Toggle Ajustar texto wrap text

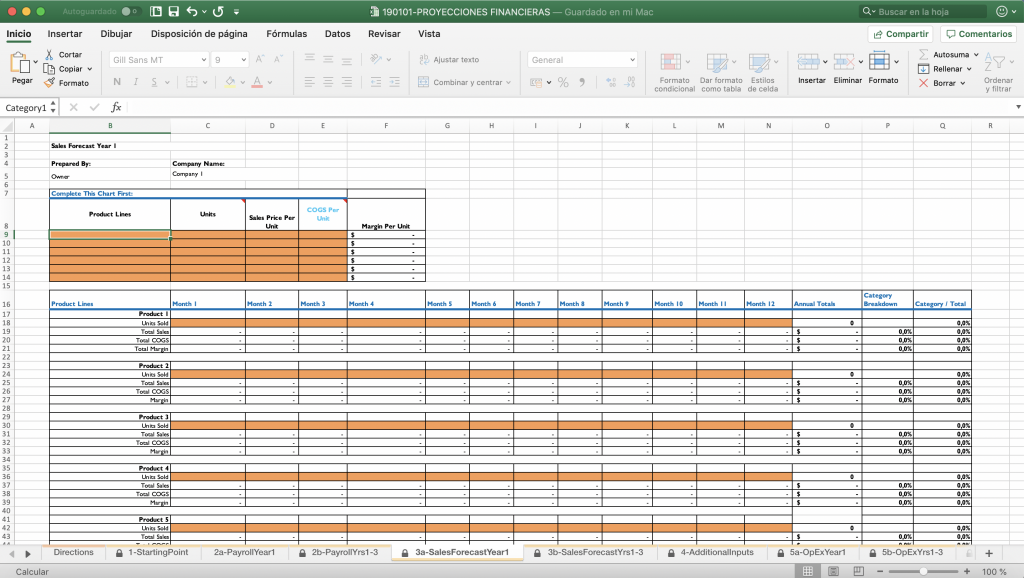(x=449, y=59)
